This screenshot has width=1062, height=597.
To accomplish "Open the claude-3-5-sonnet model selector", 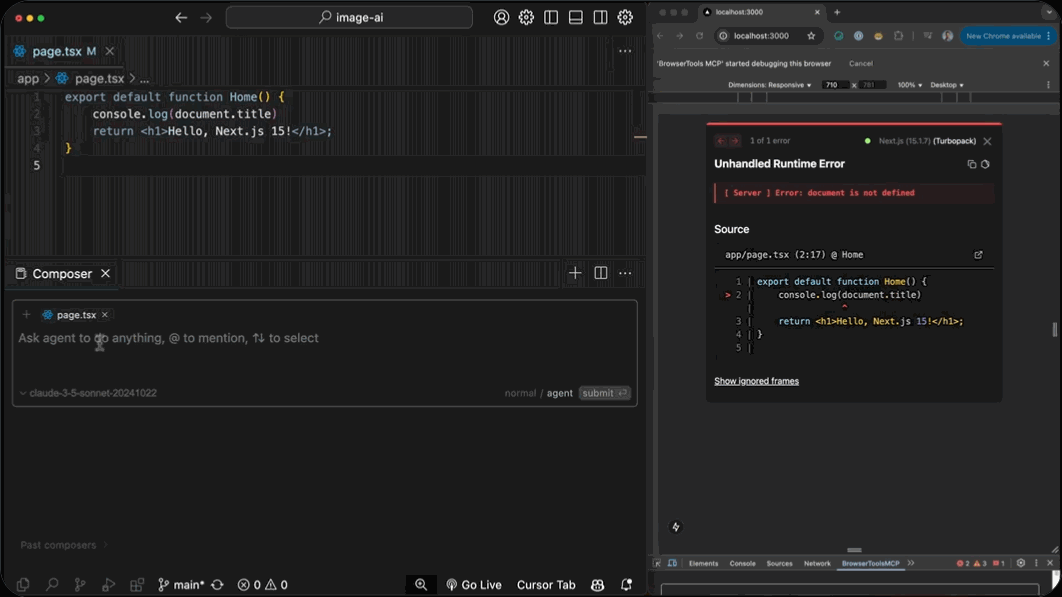I will tap(88, 393).
